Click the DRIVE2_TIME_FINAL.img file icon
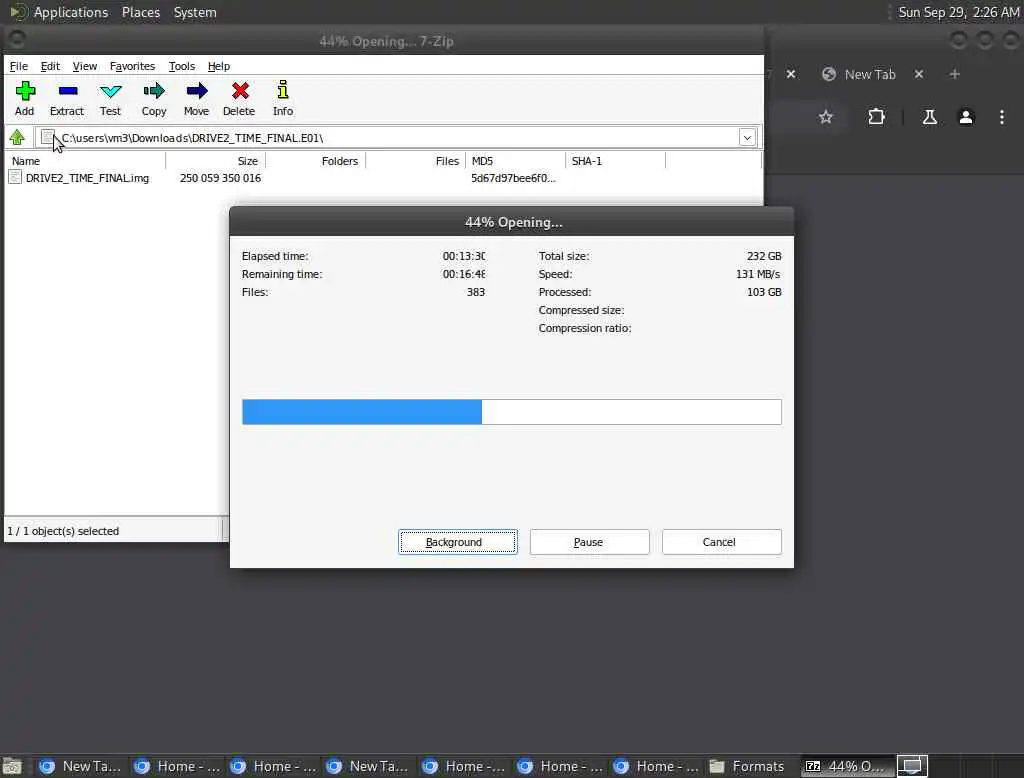The height and width of the screenshot is (778, 1024). 15,178
